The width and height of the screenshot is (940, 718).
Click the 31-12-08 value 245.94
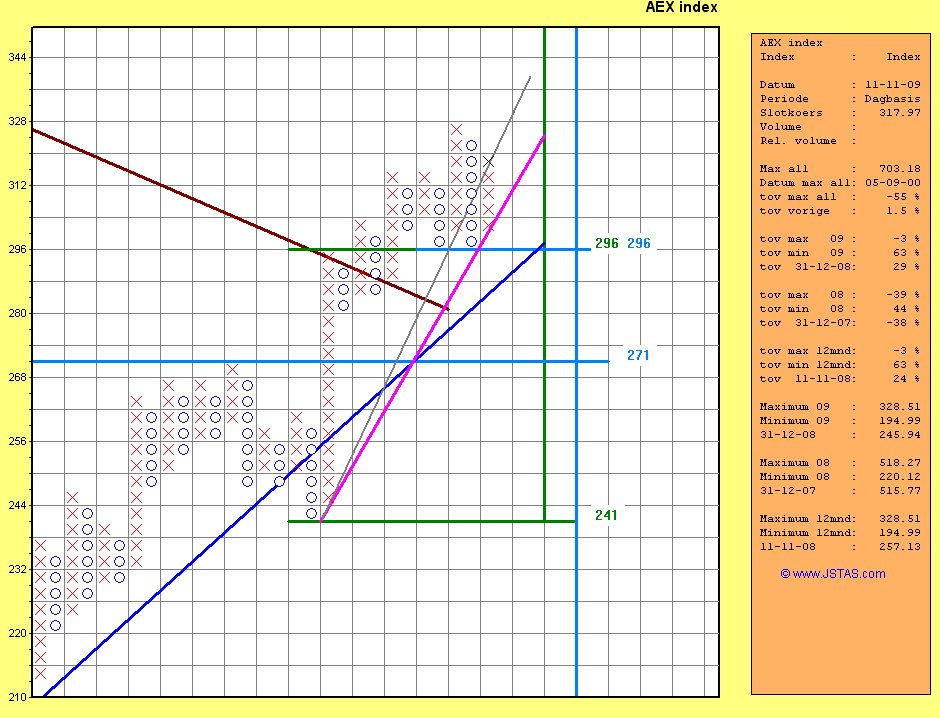click(900, 435)
